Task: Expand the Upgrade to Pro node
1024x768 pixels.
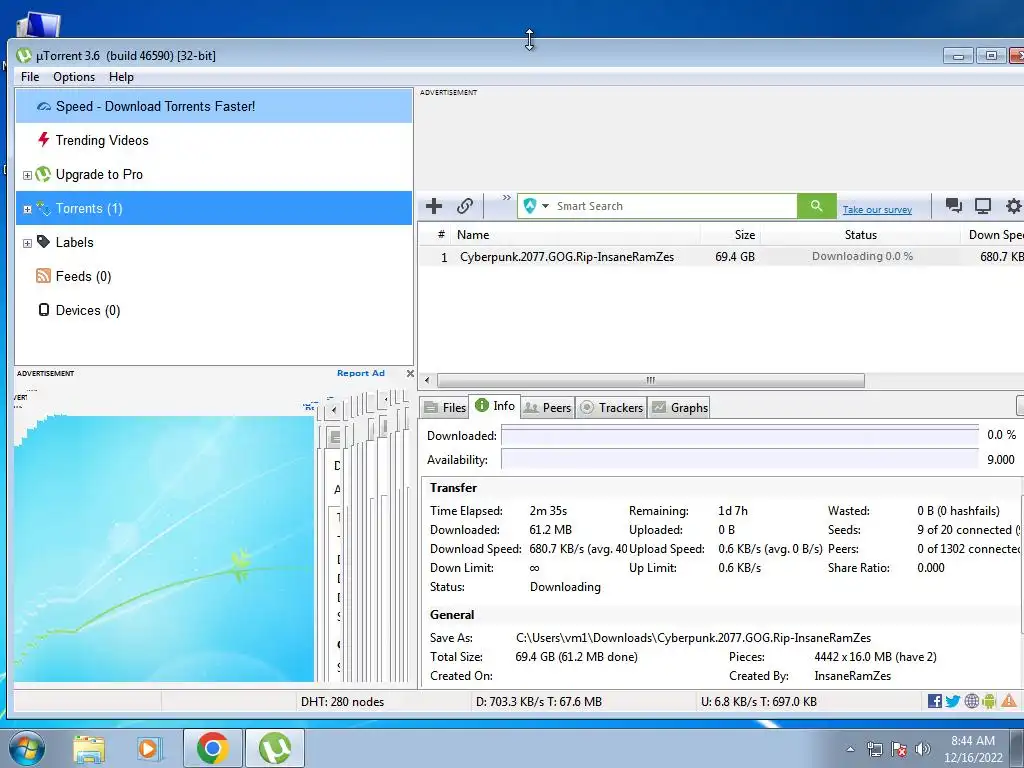Action: click(27, 175)
